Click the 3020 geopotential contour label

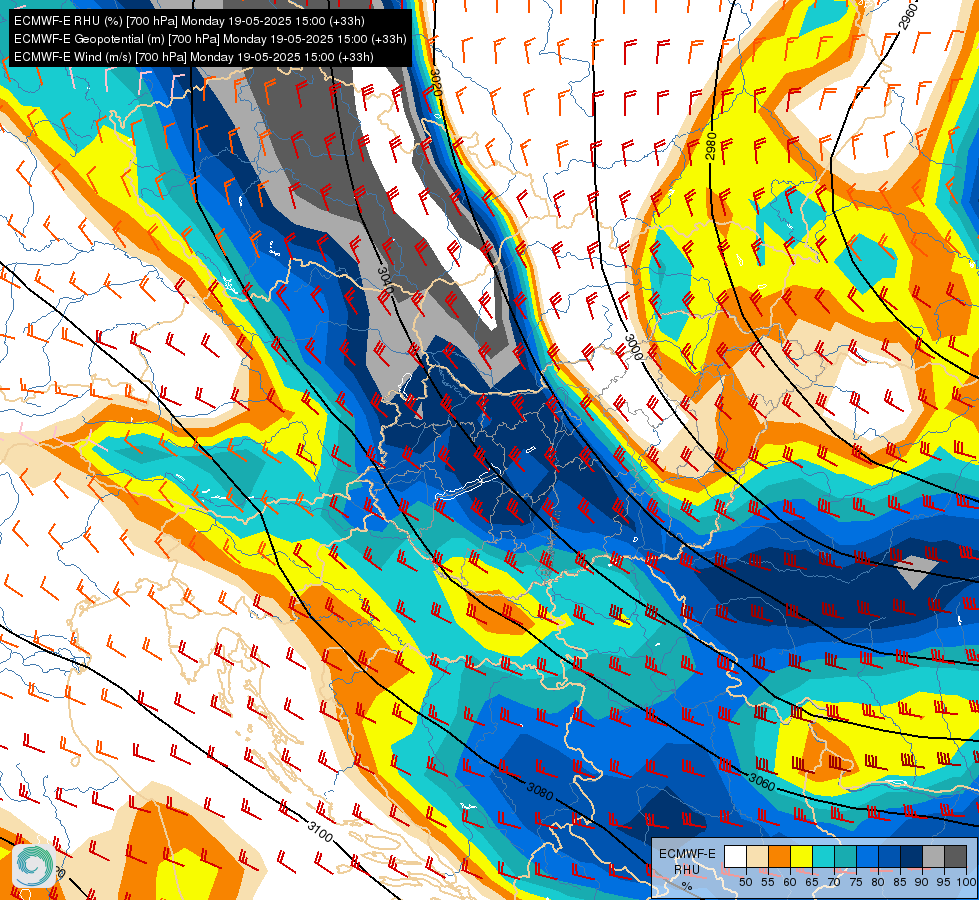pos(436,82)
